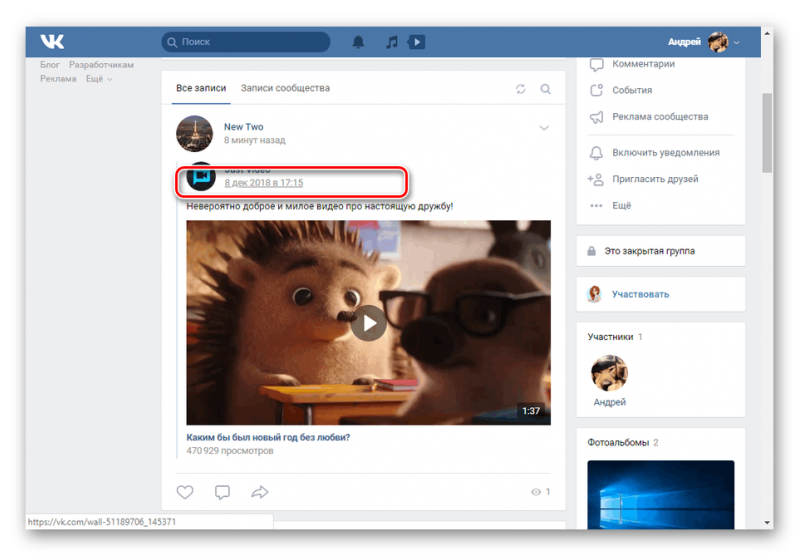Open Реклама сообщества menu item
This screenshot has width=800, height=556.
click(x=660, y=117)
